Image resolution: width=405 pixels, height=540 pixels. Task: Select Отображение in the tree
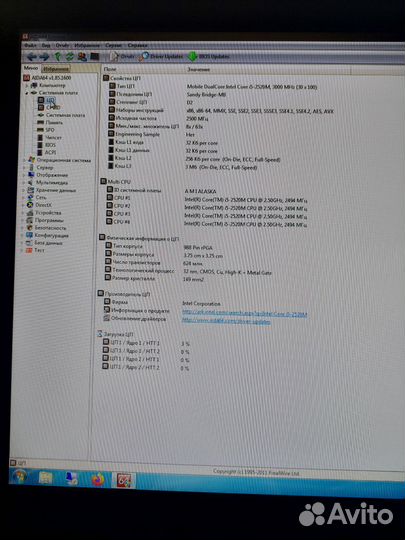(49, 175)
